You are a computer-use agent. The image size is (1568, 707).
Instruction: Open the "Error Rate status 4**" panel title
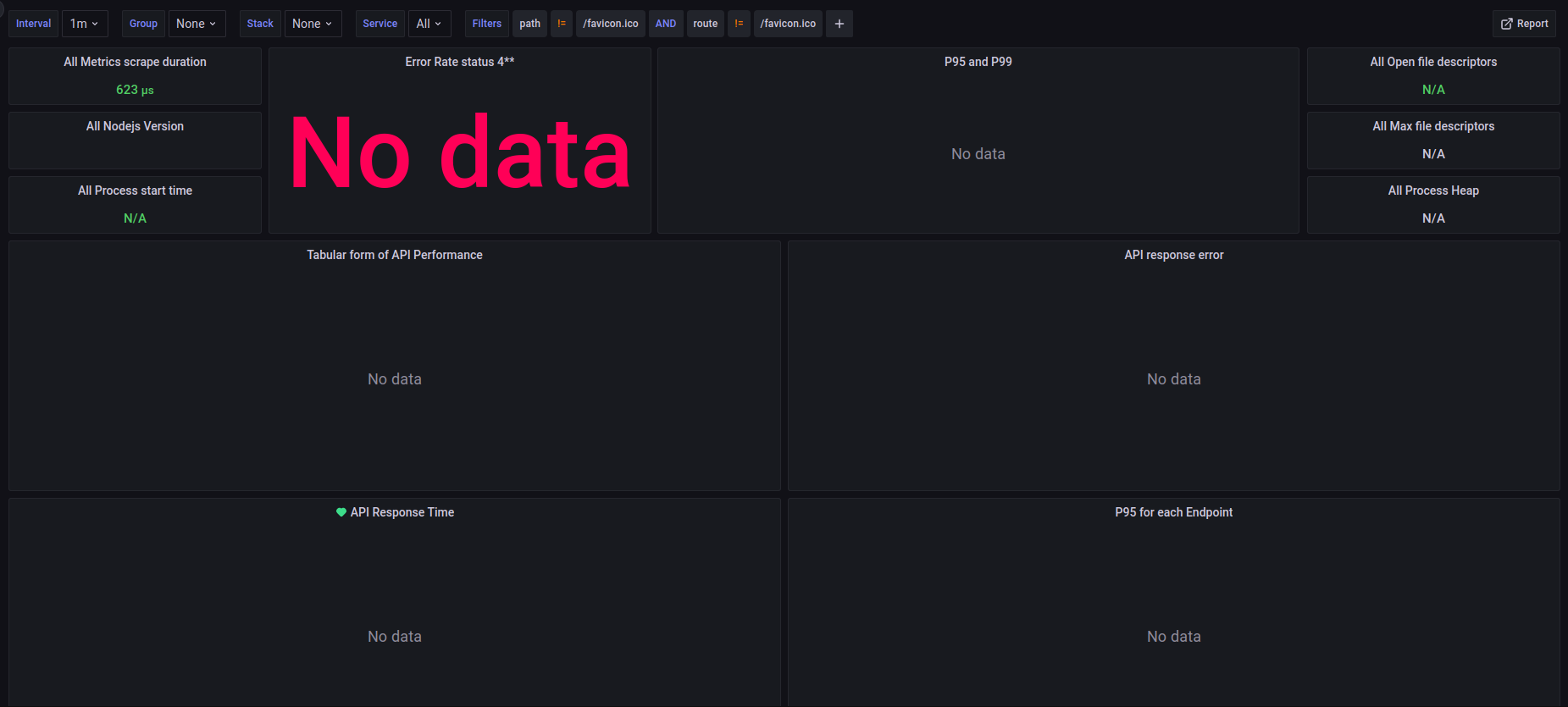click(460, 62)
